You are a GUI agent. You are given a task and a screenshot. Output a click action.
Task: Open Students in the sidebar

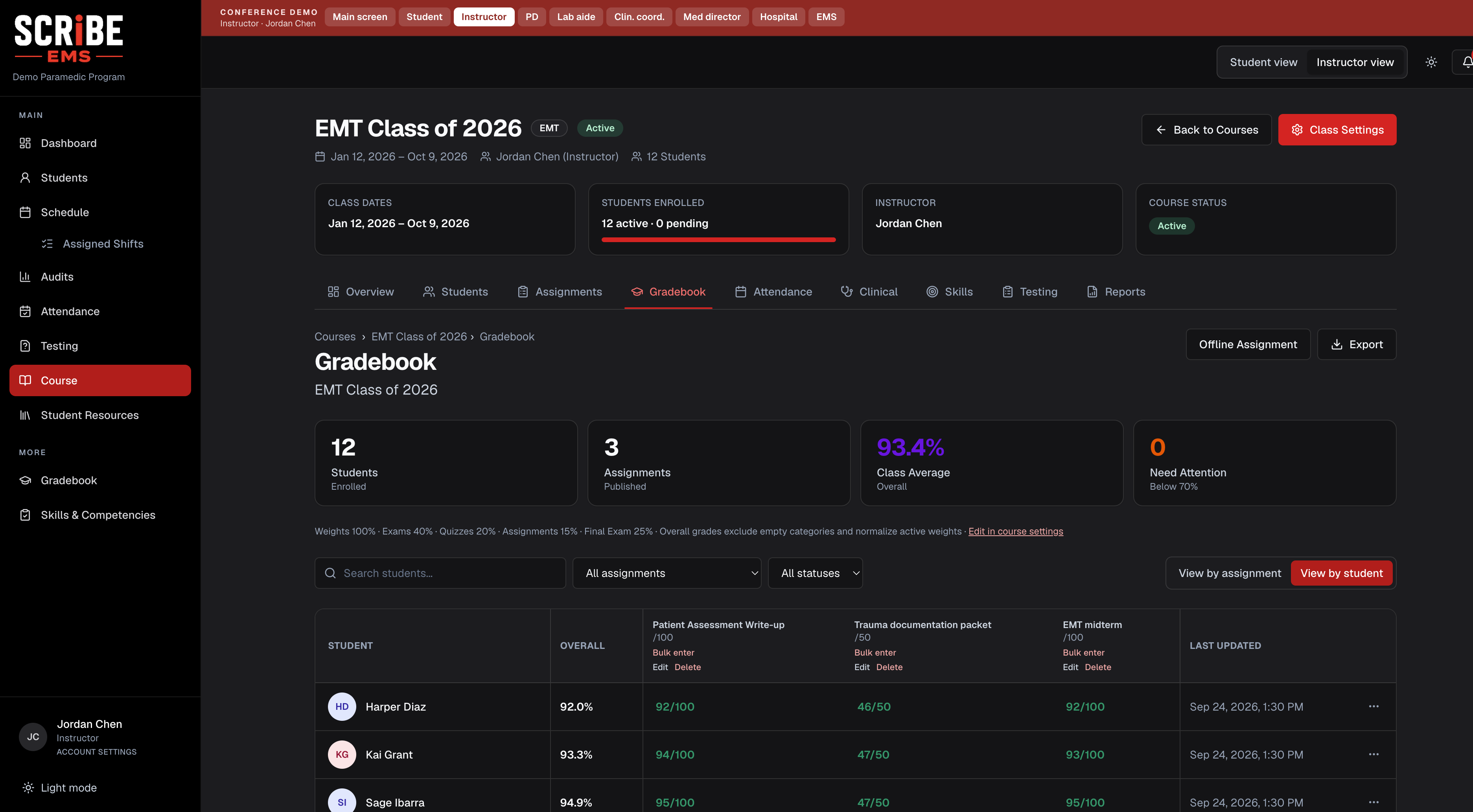coord(100,178)
